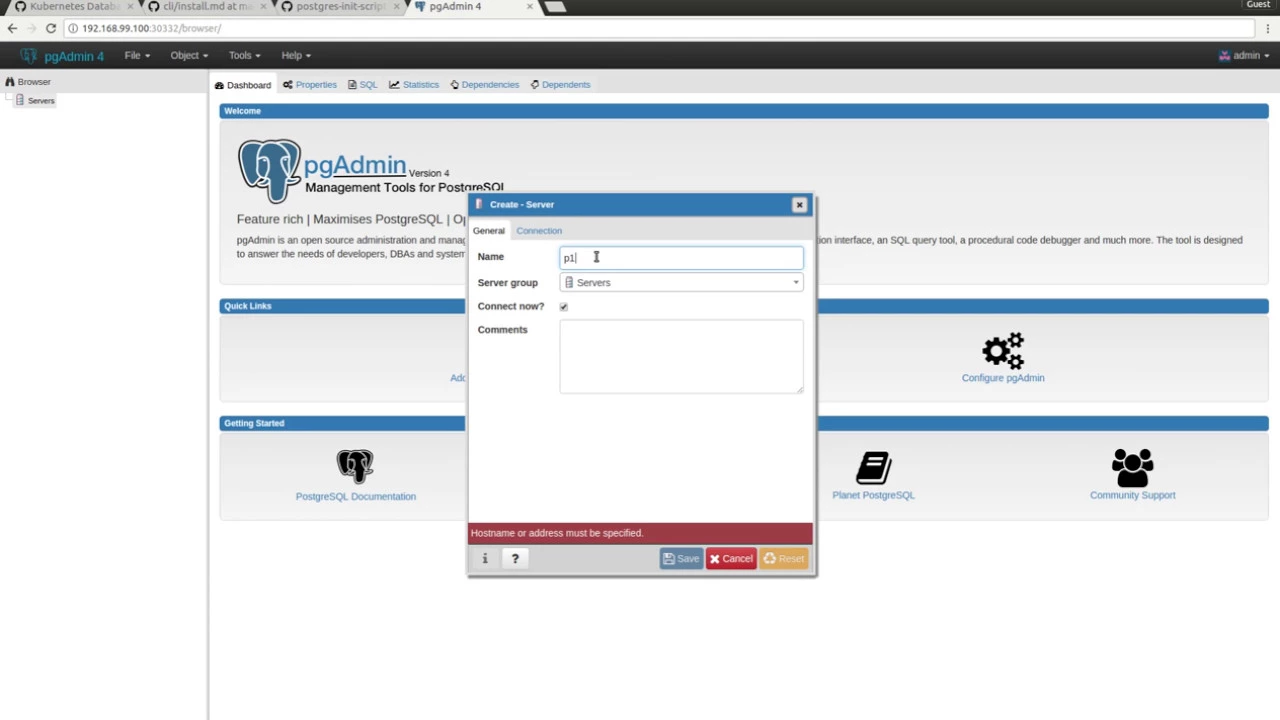Click the pgAdmin 4 elephant logo in navbar
1280x720 pixels.
28,55
